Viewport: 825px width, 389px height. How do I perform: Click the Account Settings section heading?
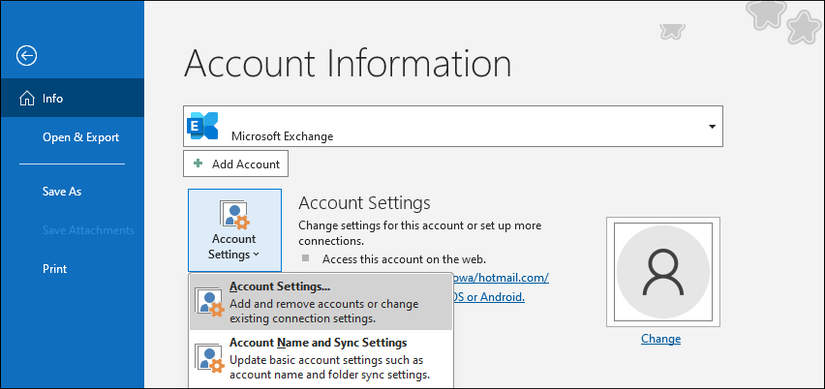[x=364, y=203]
